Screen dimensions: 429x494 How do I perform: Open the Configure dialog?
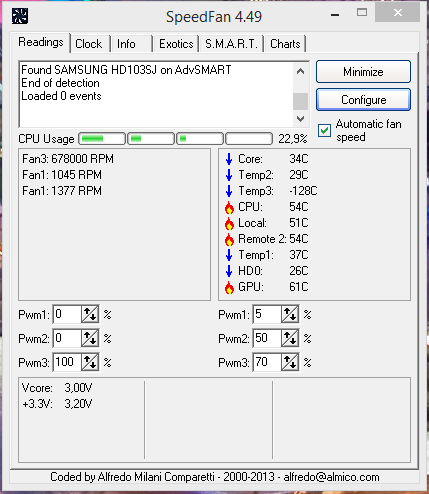(x=363, y=100)
